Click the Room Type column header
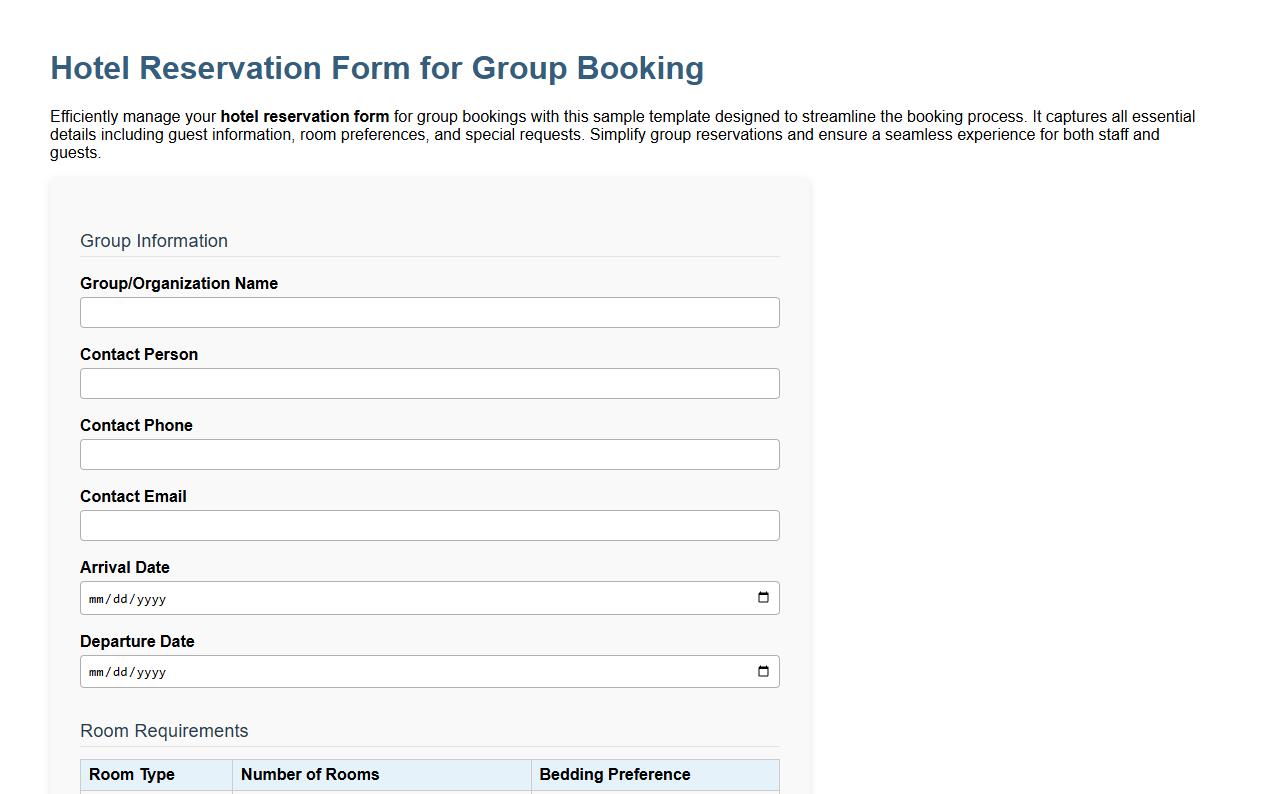 pyautogui.click(x=131, y=774)
